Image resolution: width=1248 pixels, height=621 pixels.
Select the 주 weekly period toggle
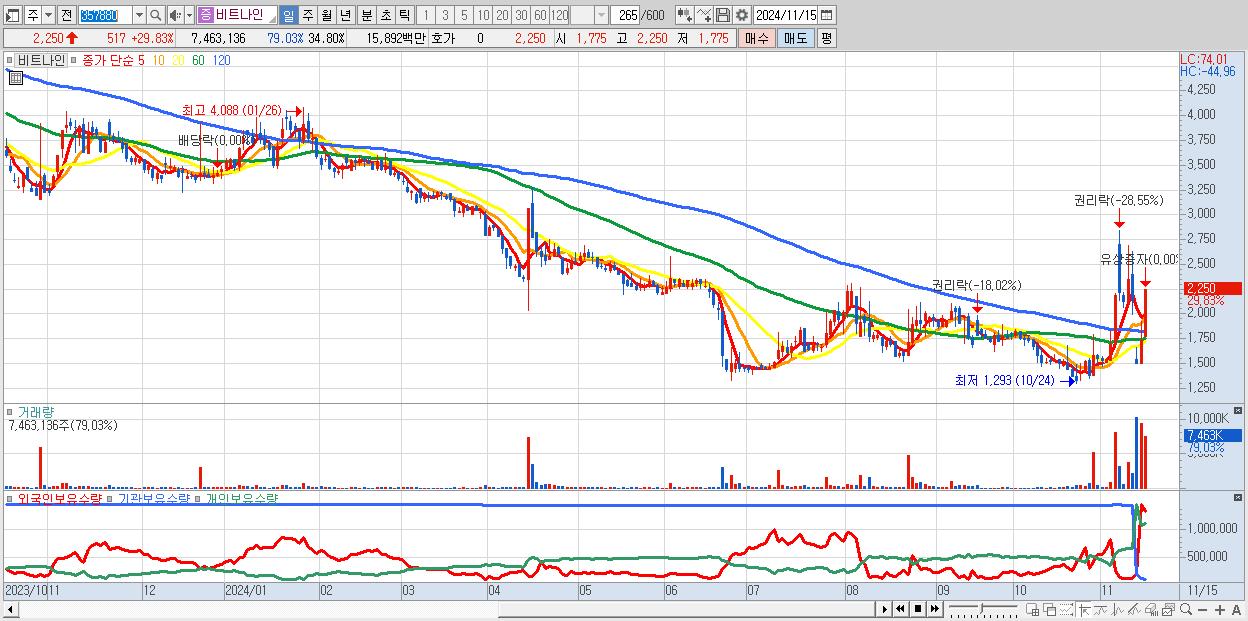[x=307, y=15]
